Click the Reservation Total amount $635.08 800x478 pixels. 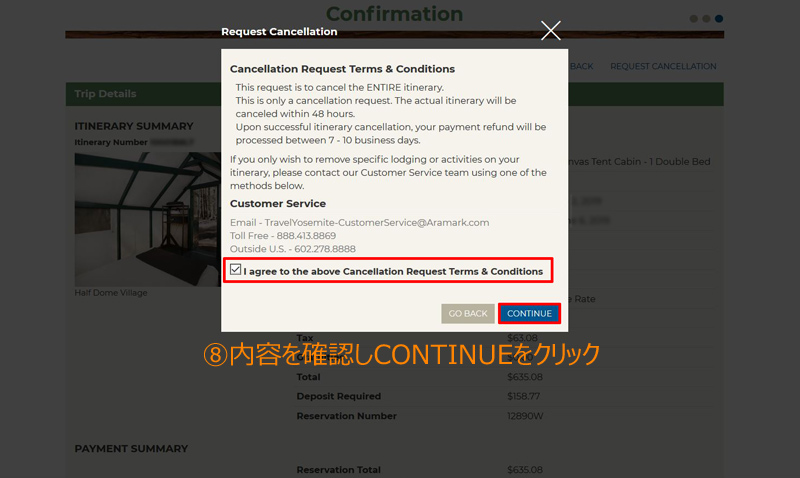pos(525,470)
